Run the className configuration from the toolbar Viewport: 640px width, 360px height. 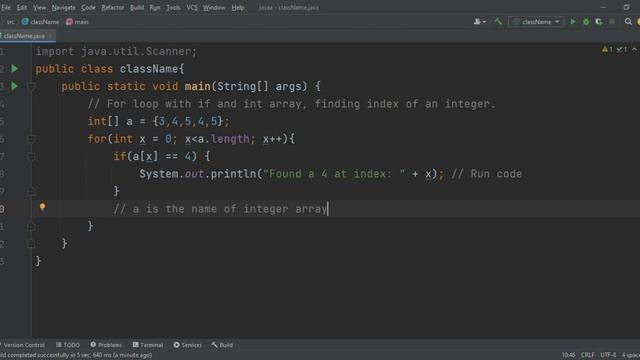[573, 22]
